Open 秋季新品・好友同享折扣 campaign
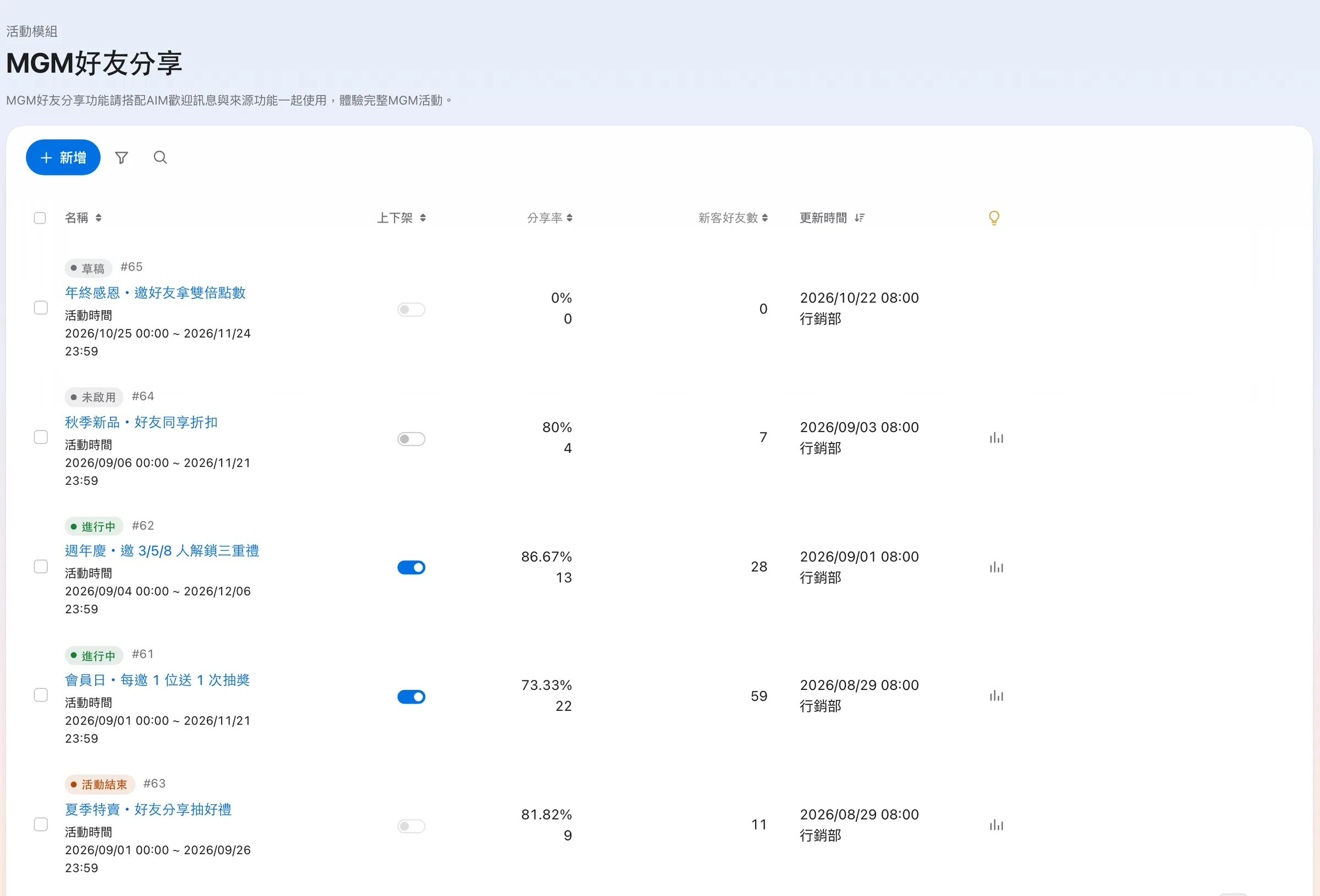Screen dimensions: 1320x896 tap(141, 422)
